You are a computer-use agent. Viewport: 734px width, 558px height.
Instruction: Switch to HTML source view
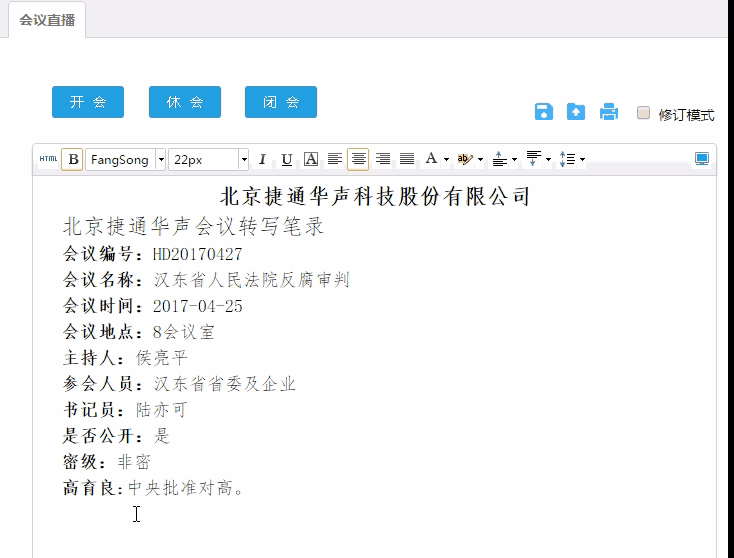click(48, 159)
